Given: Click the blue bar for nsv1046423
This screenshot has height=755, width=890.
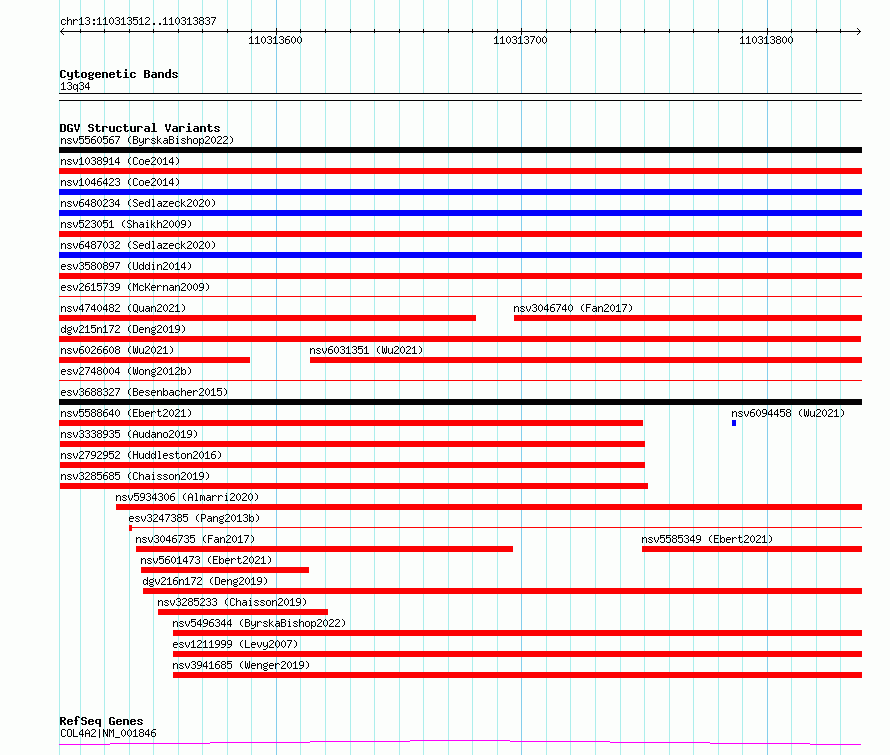Looking at the screenshot, I should pyautogui.click(x=460, y=192).
